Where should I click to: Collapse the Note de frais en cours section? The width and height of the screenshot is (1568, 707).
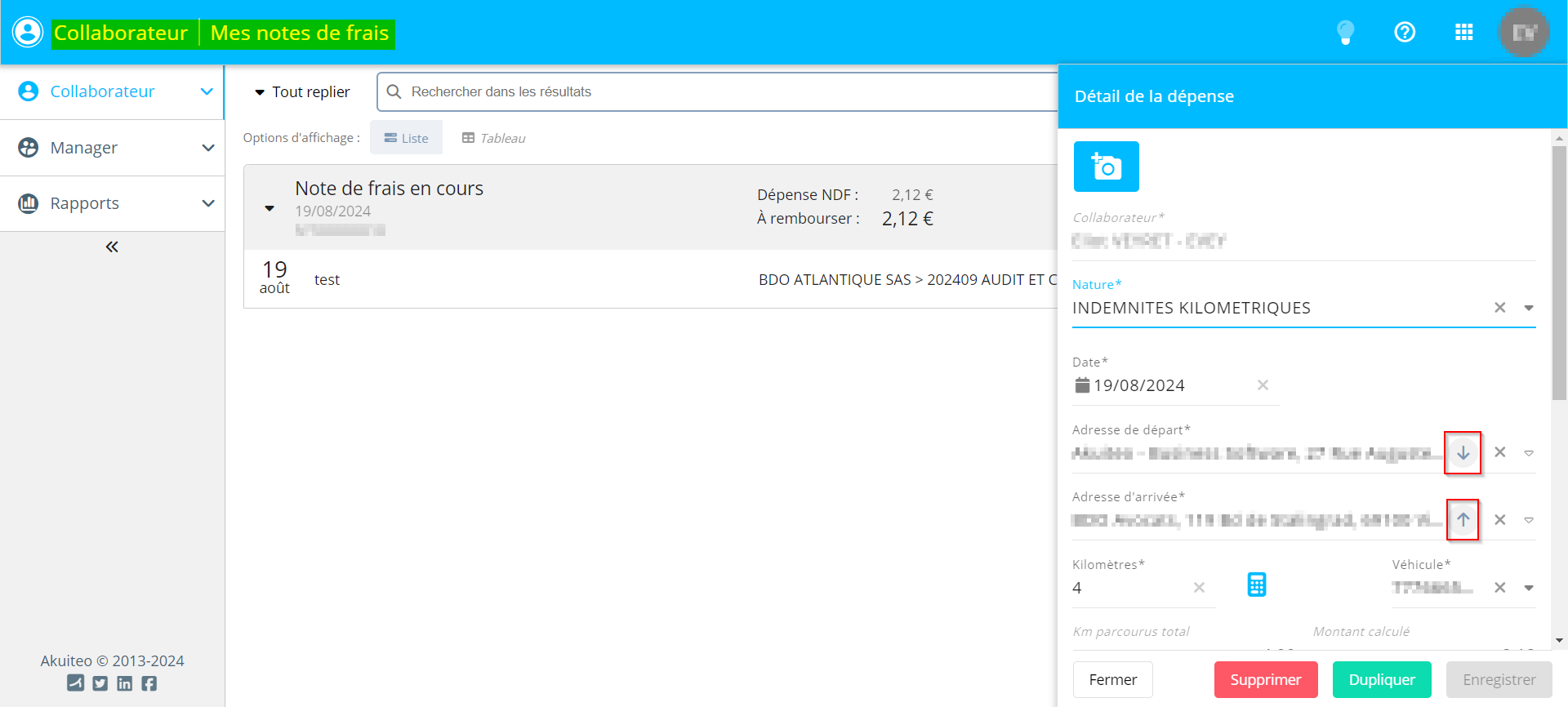click(269, 208)
